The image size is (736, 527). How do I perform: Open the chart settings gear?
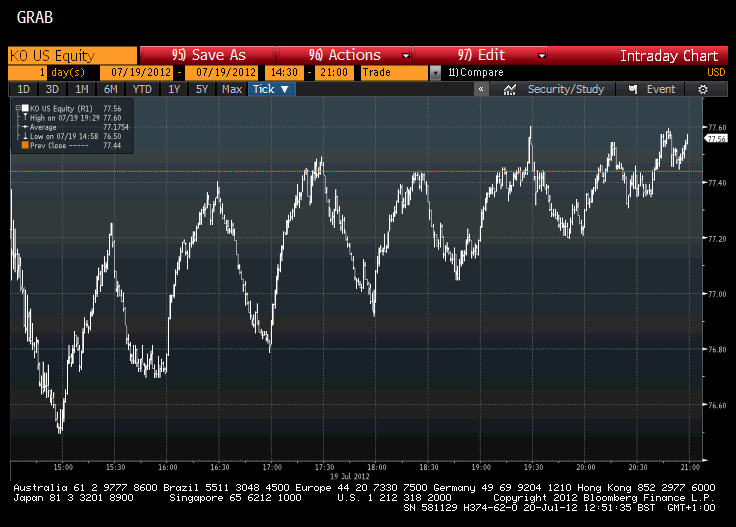click(704, 89)
